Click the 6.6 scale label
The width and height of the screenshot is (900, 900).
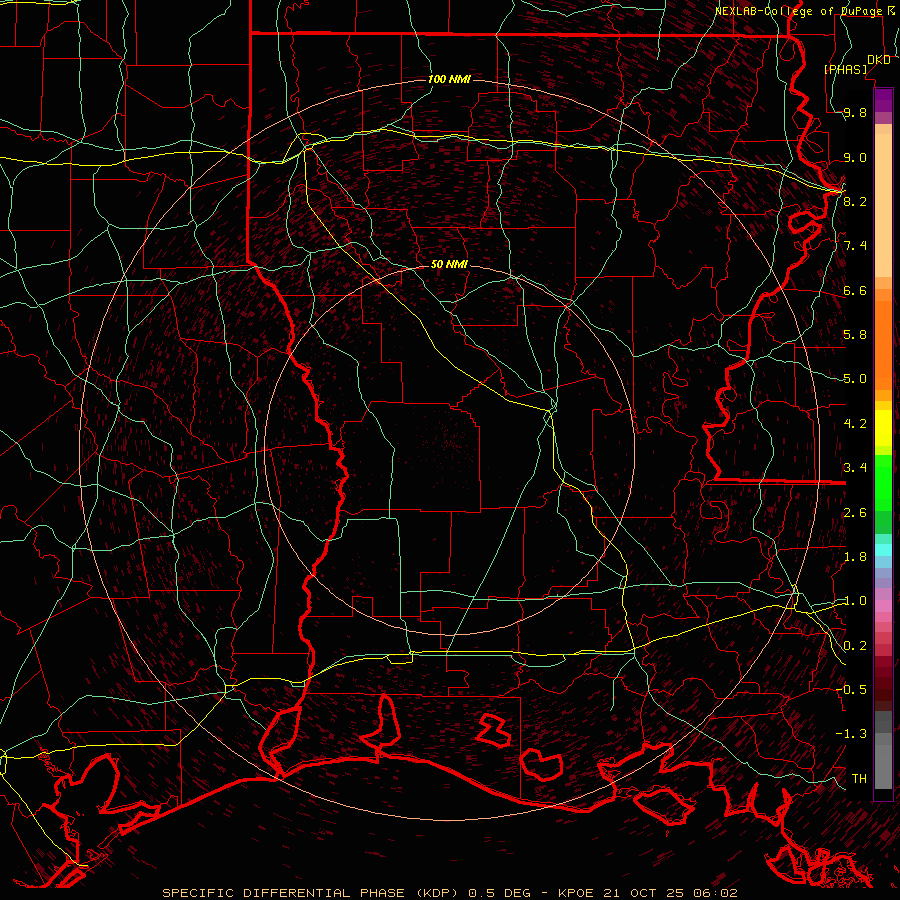coord(855,290)
